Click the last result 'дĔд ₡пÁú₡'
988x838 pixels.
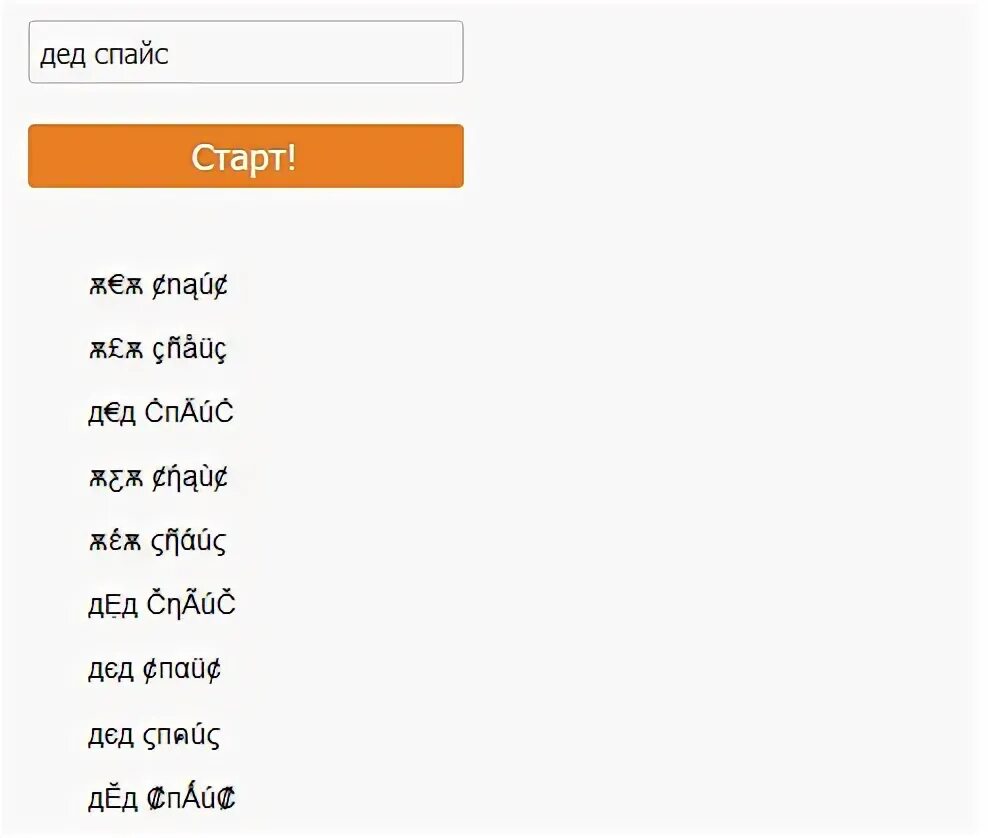161,798
